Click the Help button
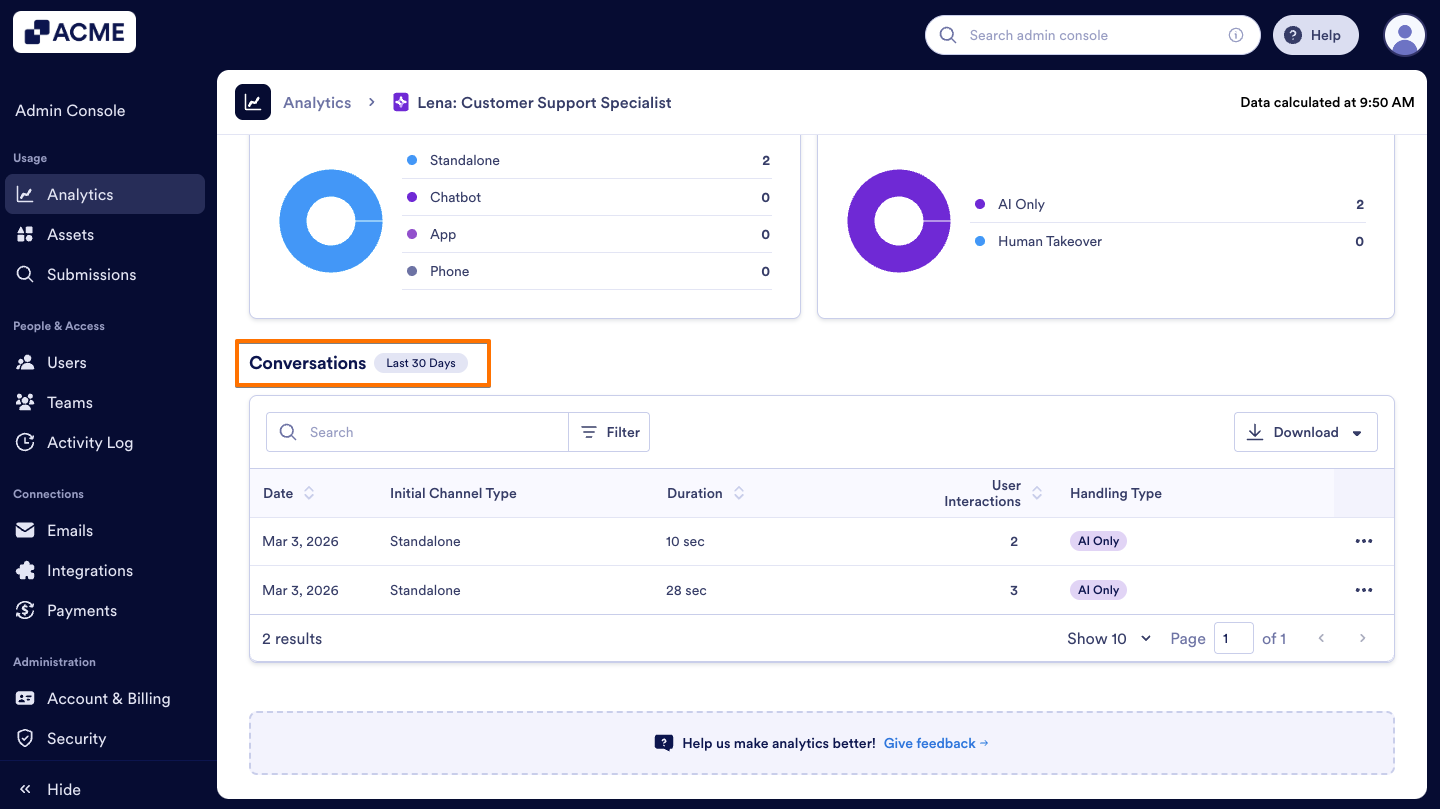Image resolution: width=1440 pixels, height=809 pixels. (1315, 35)
